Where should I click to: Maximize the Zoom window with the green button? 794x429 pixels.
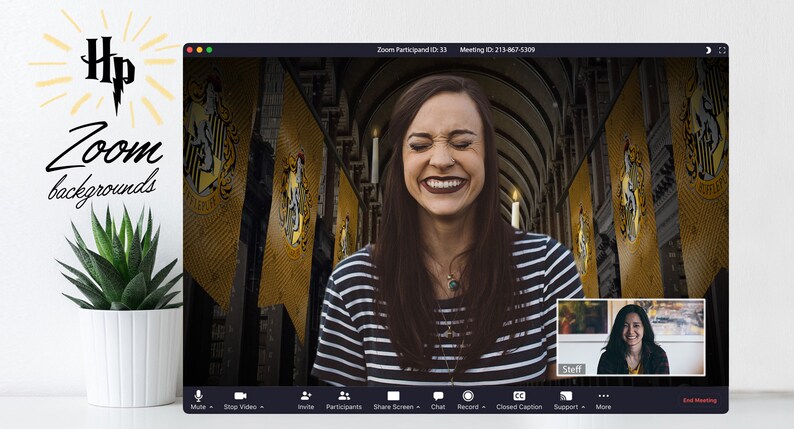(x=209, y=50)
